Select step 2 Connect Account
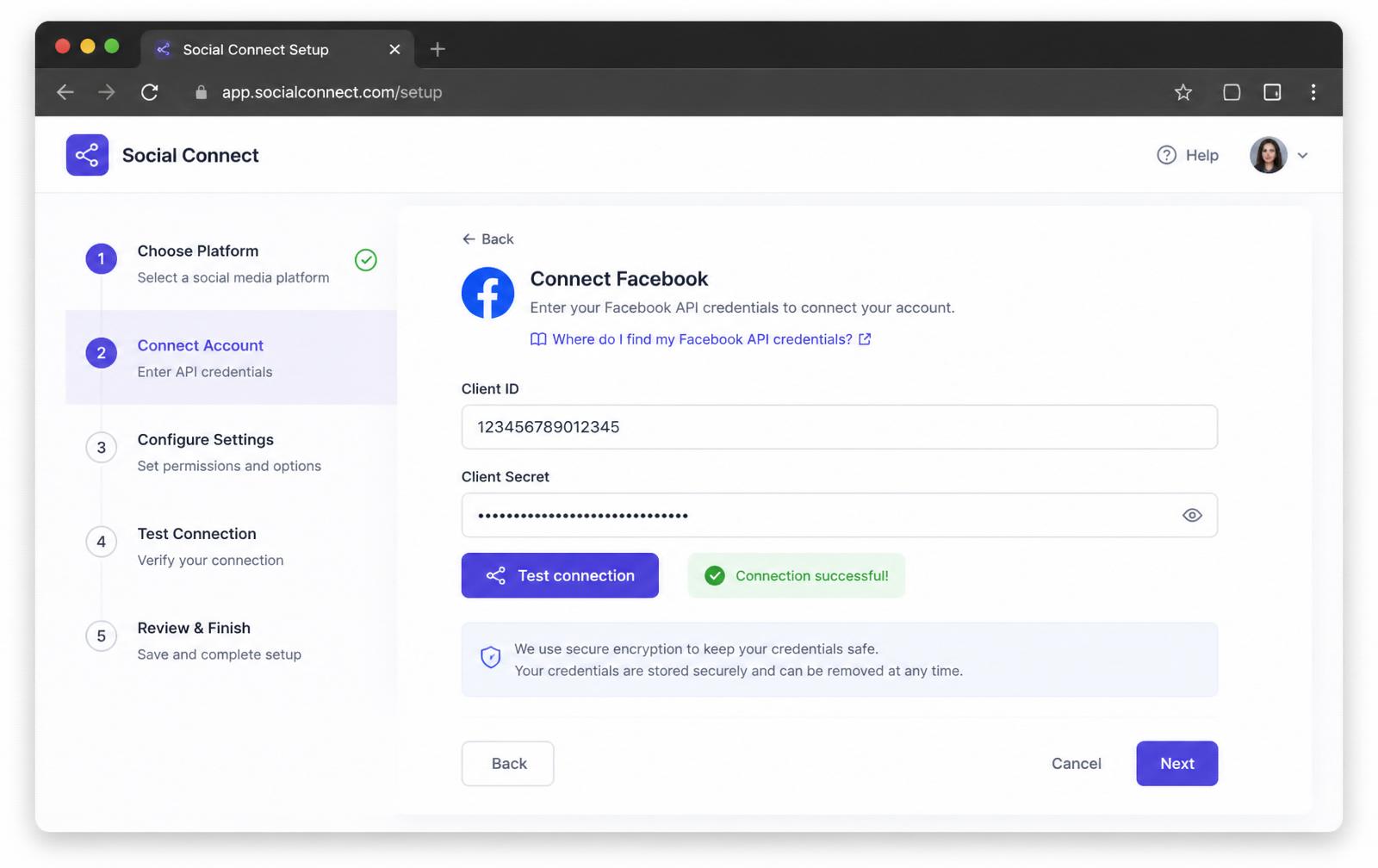This screenshot has height=868, width=1378. (231, 357)
